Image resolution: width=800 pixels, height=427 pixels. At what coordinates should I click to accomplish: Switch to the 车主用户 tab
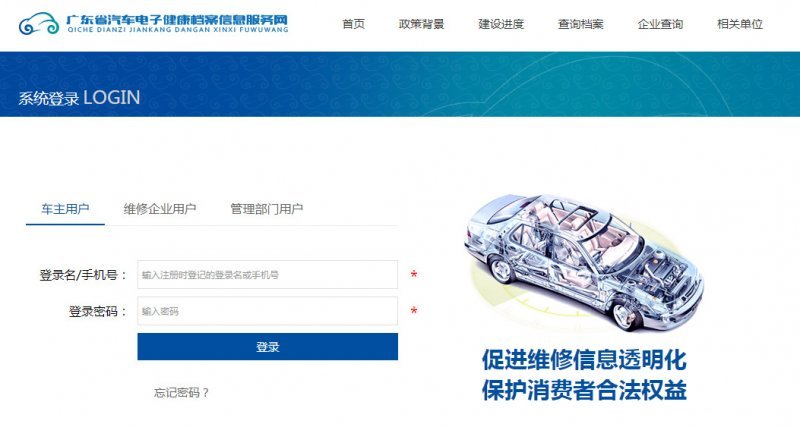click(65, 209)
